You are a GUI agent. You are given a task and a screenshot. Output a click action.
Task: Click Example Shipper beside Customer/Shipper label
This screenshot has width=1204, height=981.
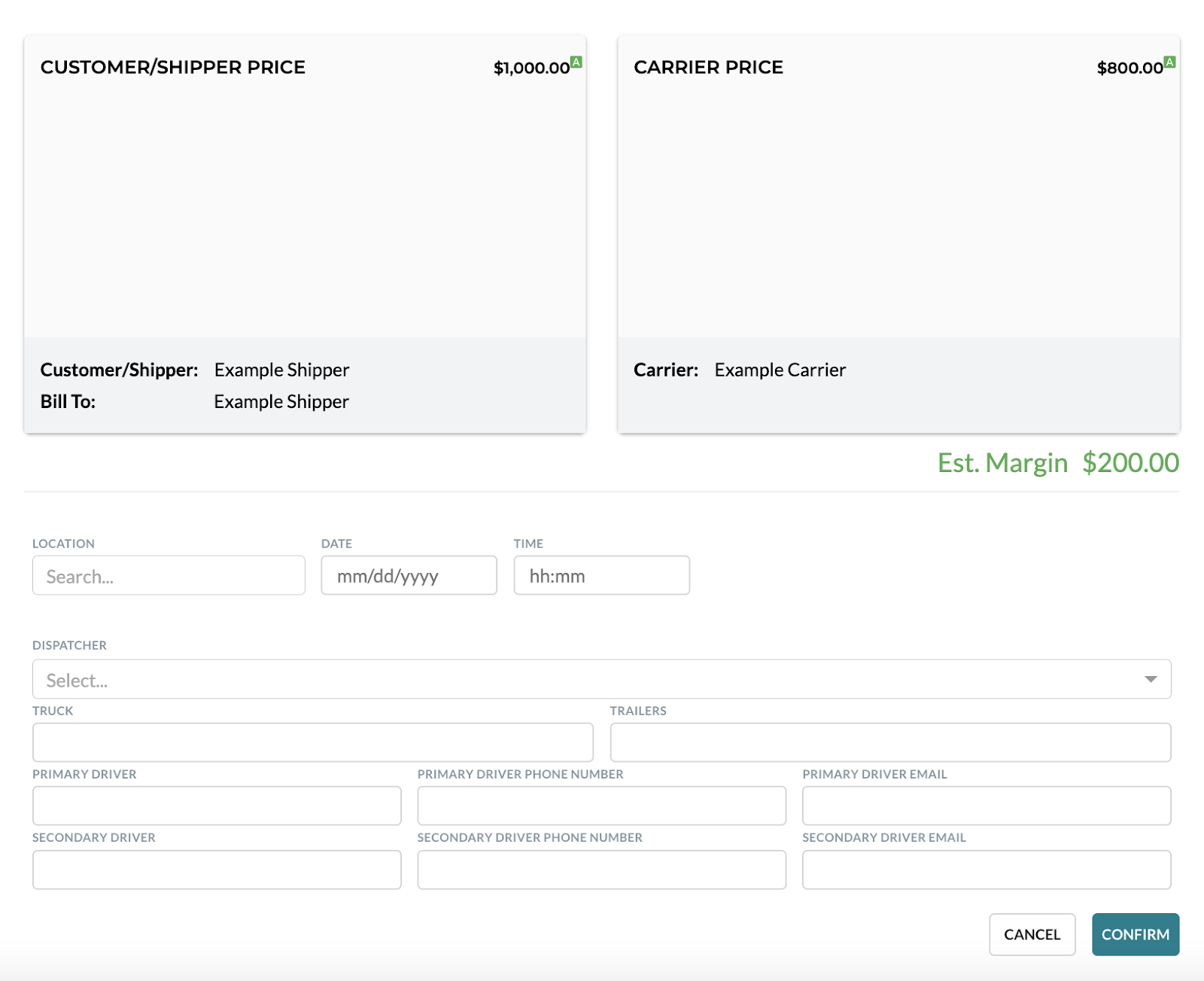click(281, 370)
